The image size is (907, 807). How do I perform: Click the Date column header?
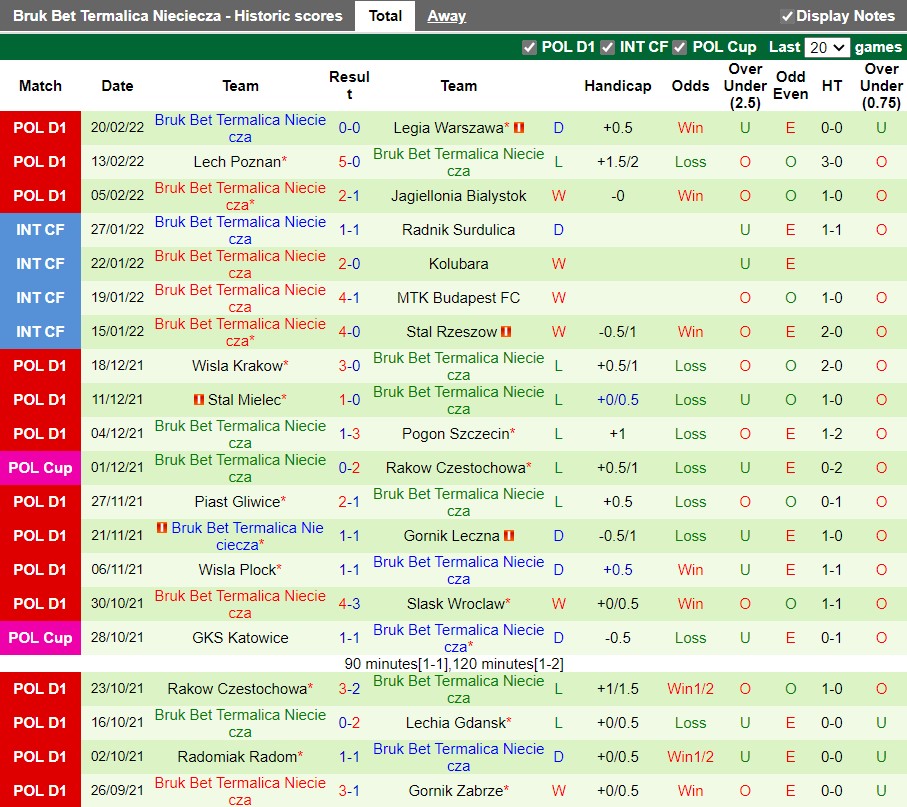pyautogui.click(x=117, y=86)
